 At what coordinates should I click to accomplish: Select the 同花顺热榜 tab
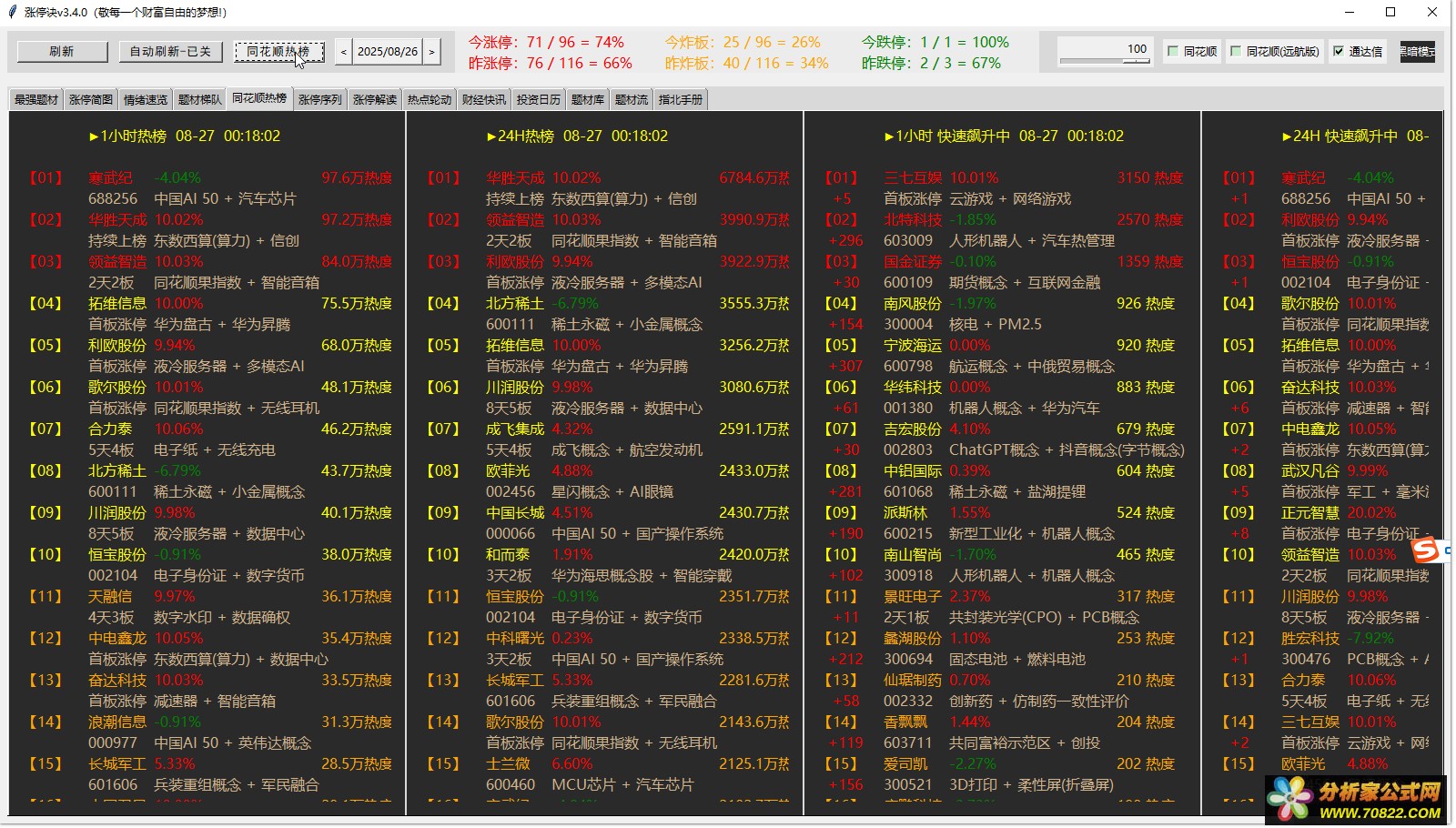(x=259, y=98)
